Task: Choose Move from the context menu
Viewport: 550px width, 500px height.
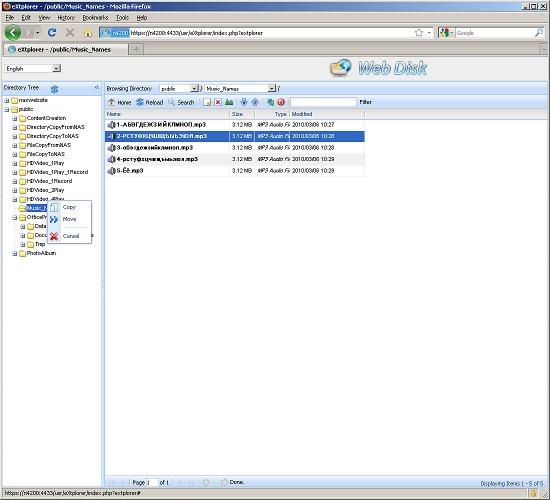Action: (x=69, y=219)
